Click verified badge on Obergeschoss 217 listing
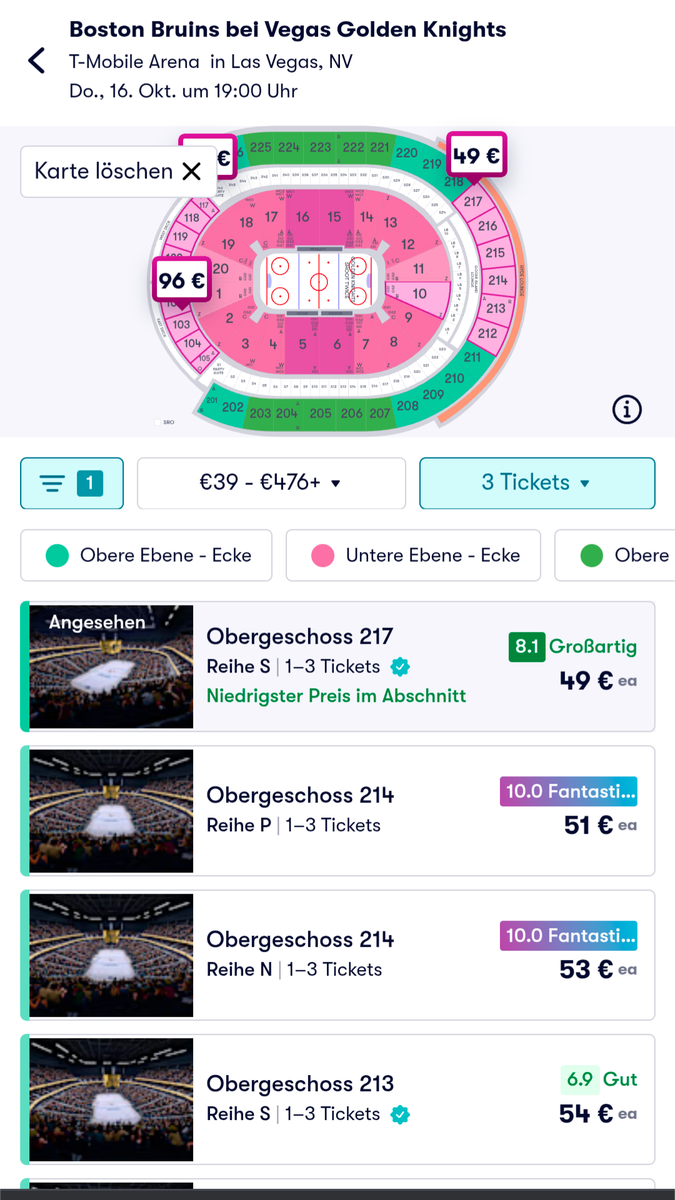675x1200 pixels. click(x=400, y=667)
